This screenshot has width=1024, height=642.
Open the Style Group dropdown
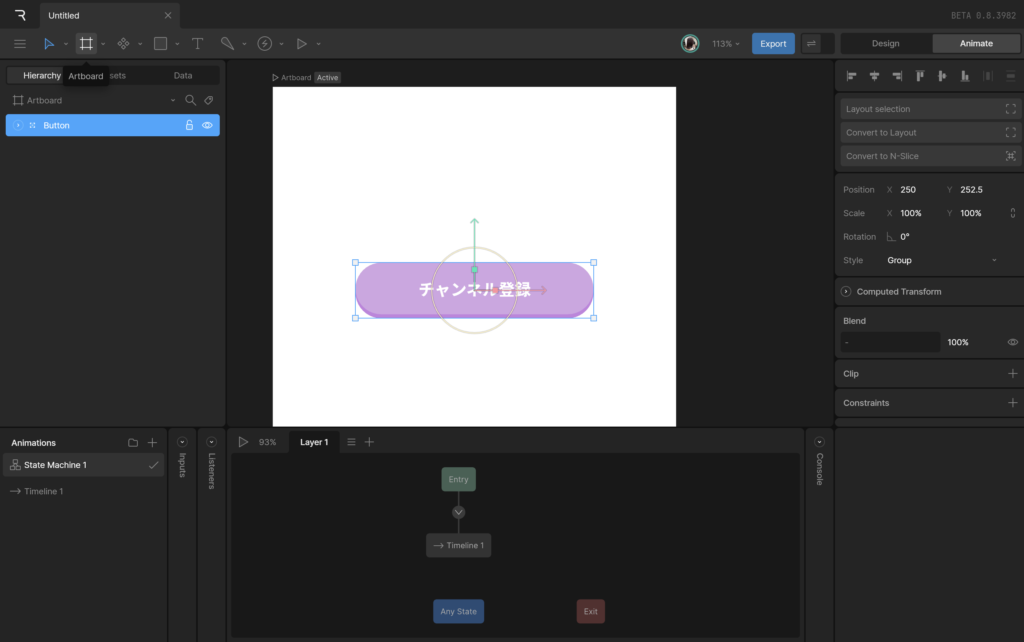pyautogui.click(x=941, y=260)
